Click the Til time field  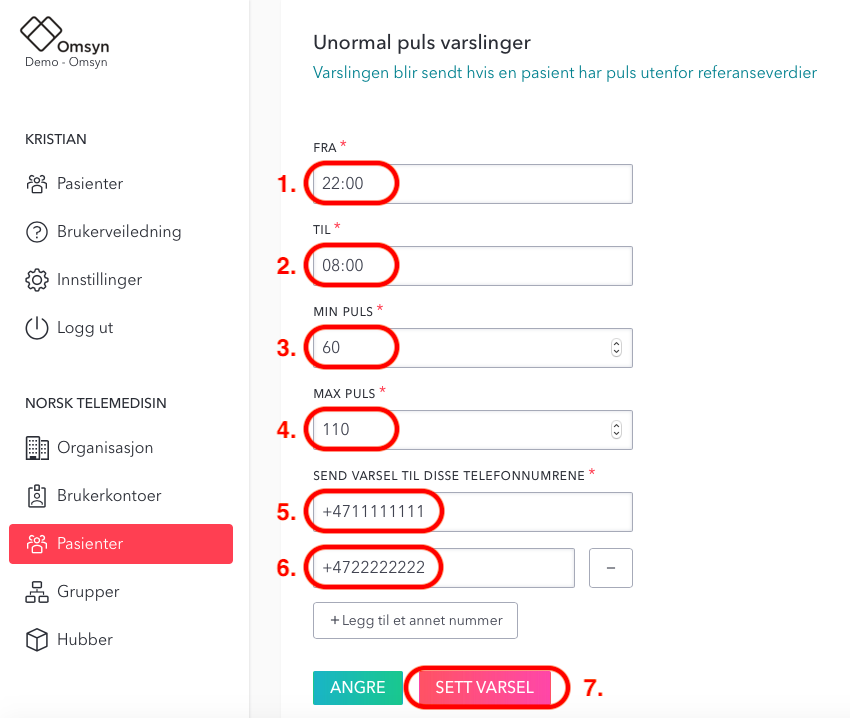coord(473,266)
